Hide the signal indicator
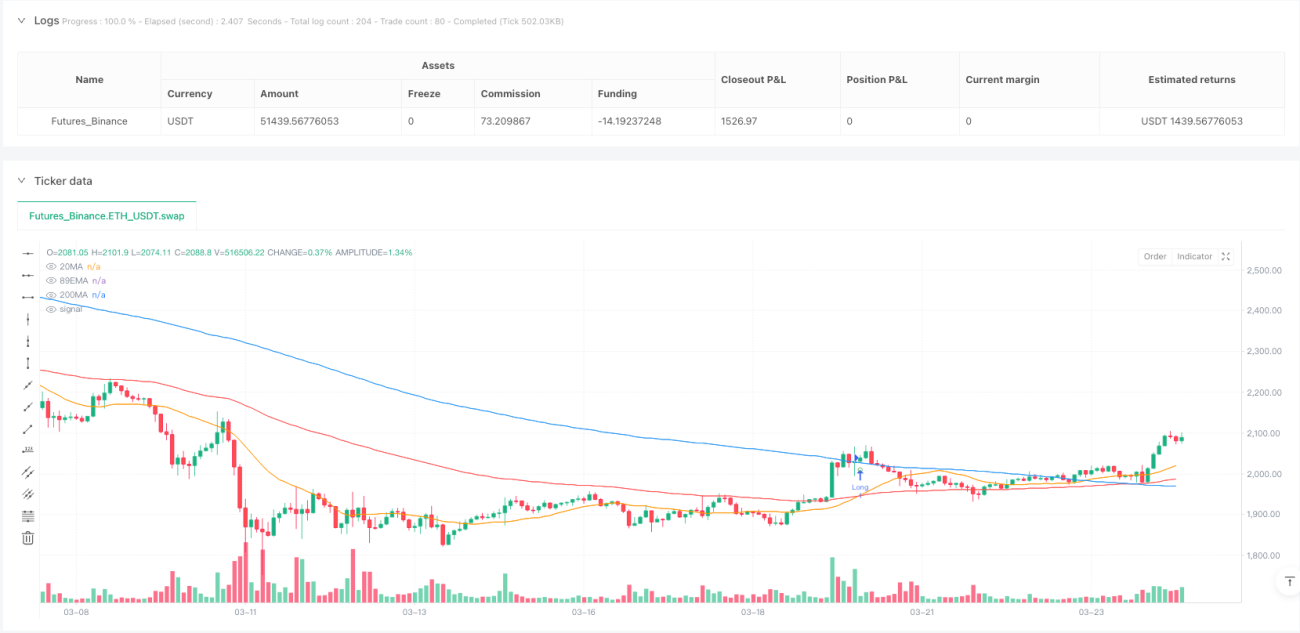The height and width of the screenshot is (633, 1300). 51,309
